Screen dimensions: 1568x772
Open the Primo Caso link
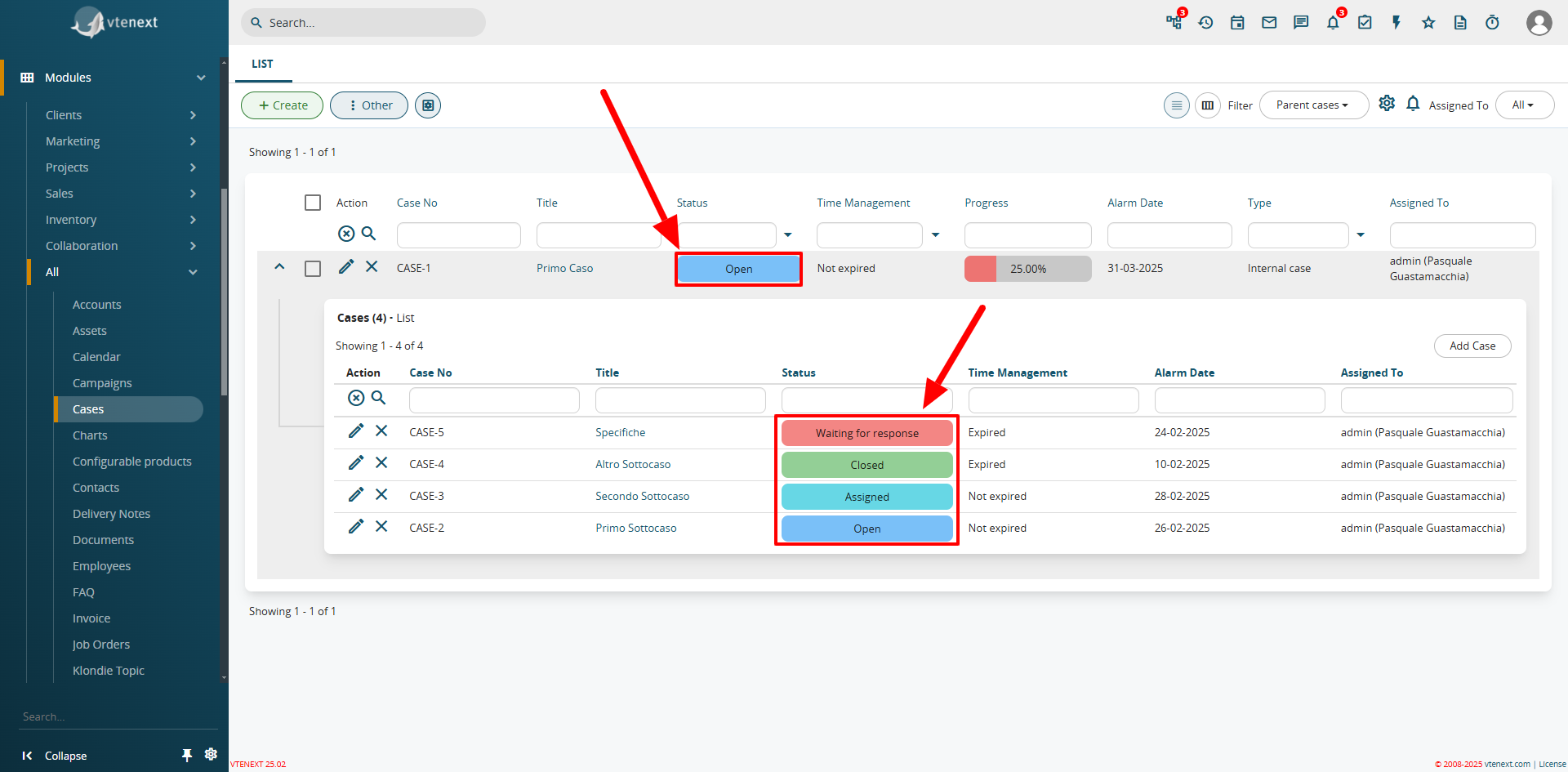point(564,268)
